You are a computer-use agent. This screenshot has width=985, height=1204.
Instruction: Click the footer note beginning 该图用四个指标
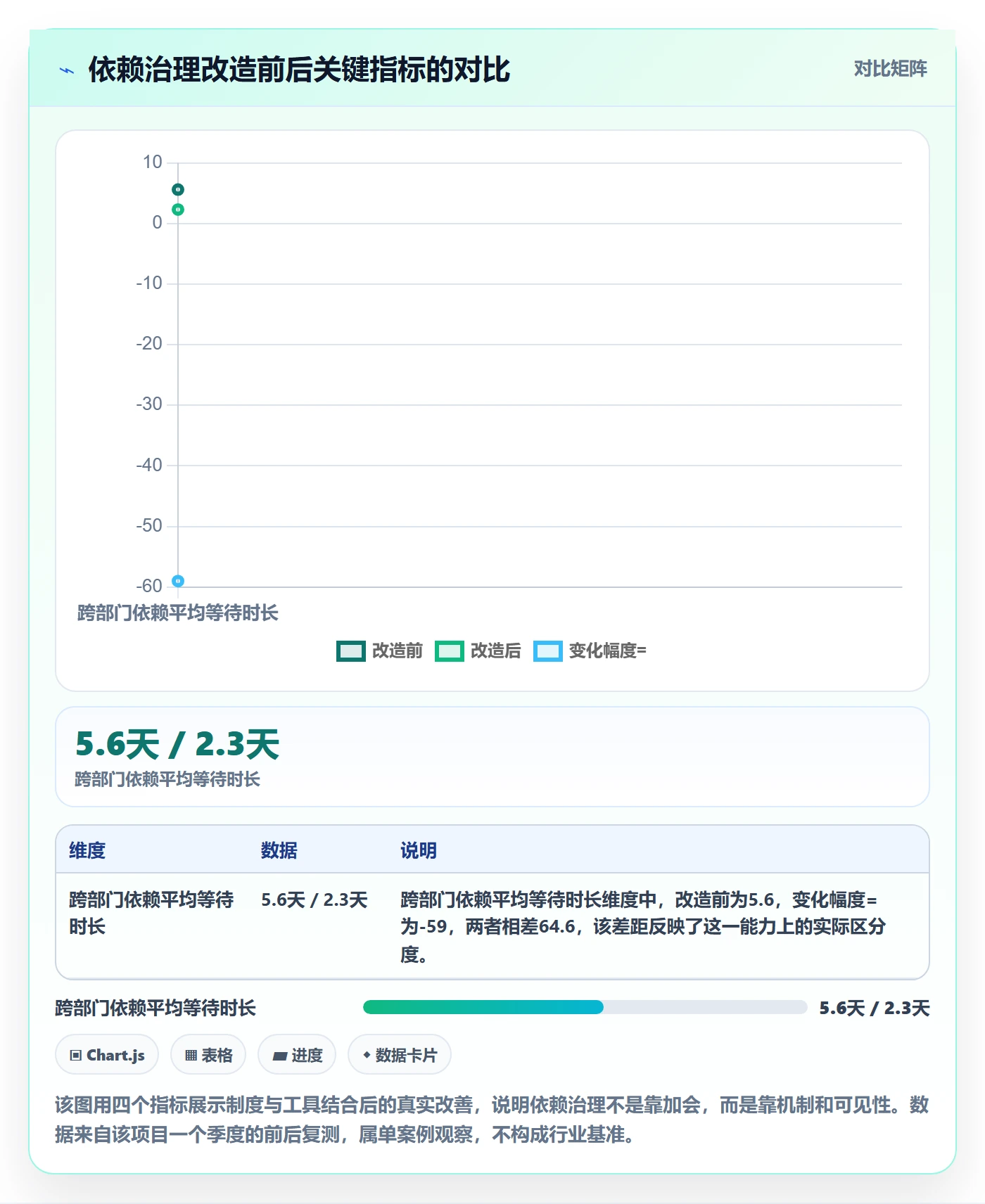point(492,1119)
